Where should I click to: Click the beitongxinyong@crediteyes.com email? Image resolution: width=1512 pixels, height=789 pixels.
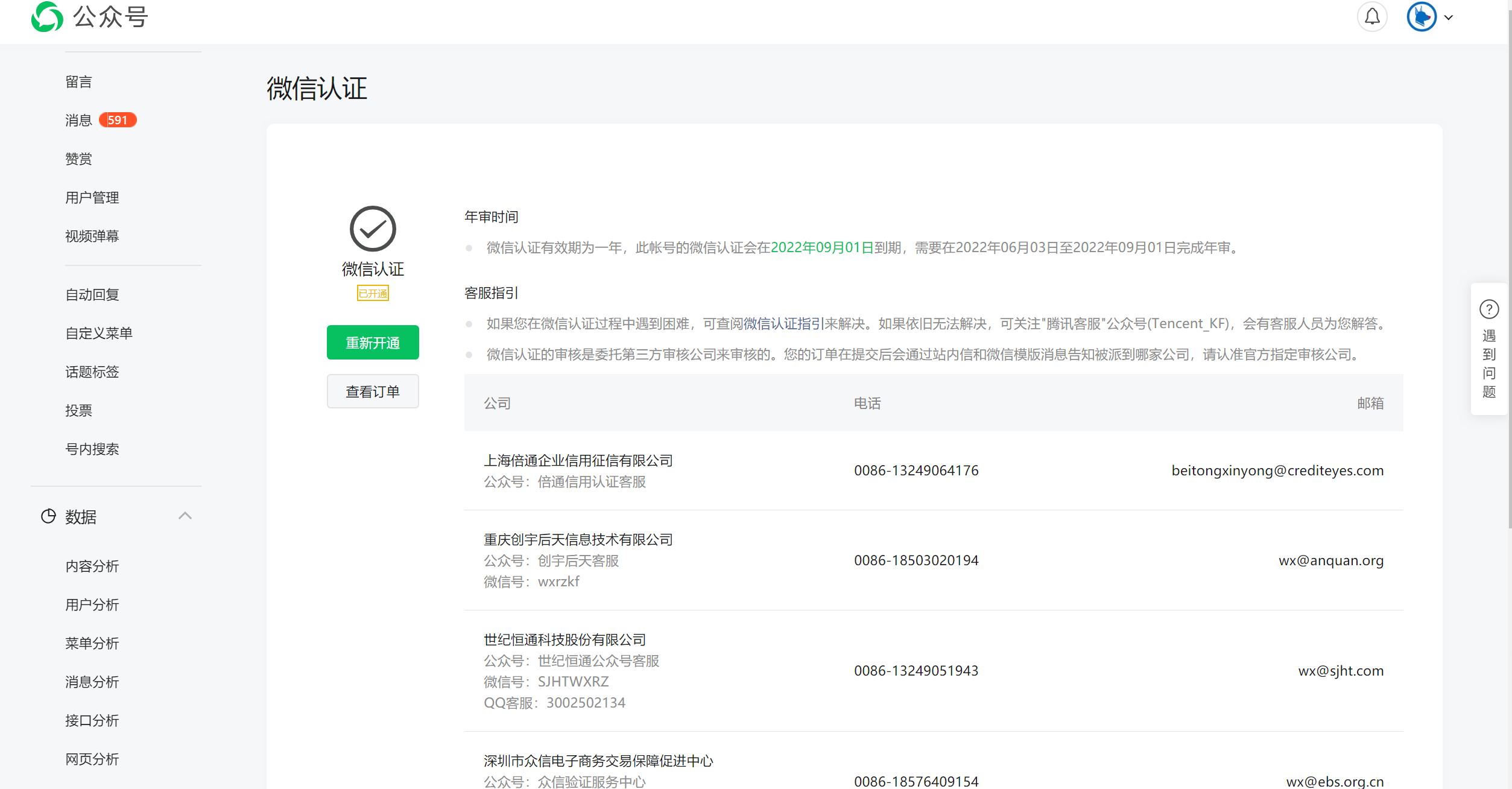tap(1277, 471)
